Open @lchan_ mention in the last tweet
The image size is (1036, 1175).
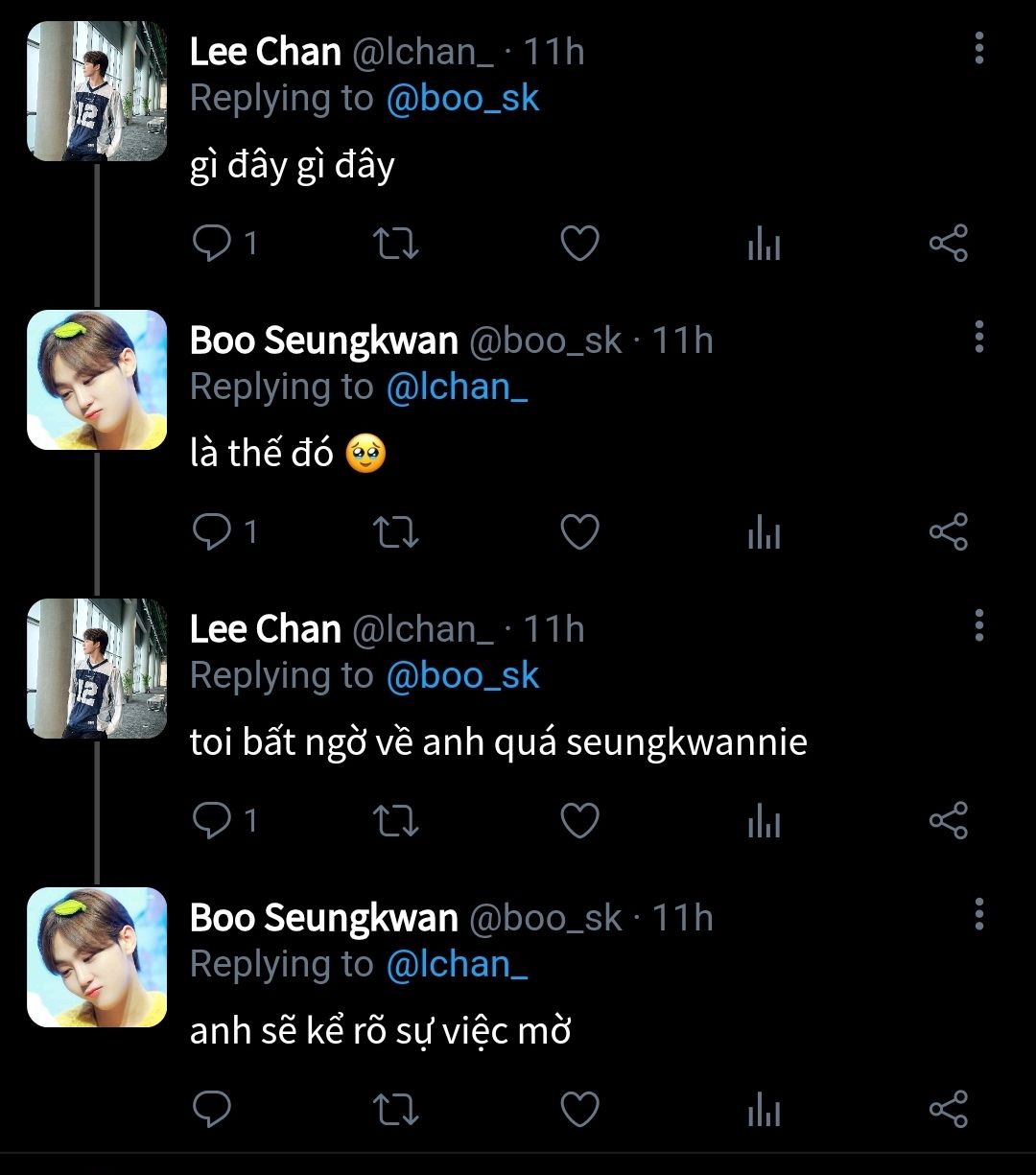(x=457, y=965)
